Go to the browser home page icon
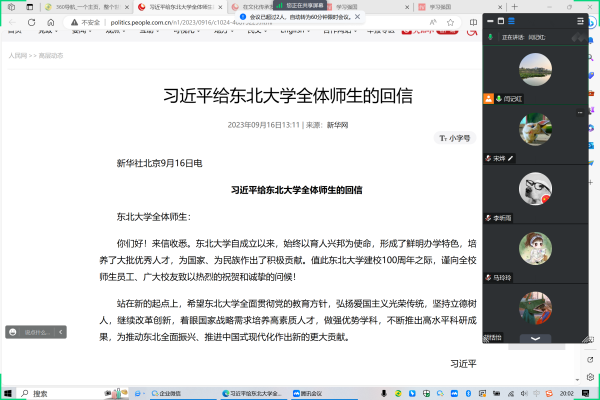This screenshot has width=600, height=400. [x=51, y=23]
